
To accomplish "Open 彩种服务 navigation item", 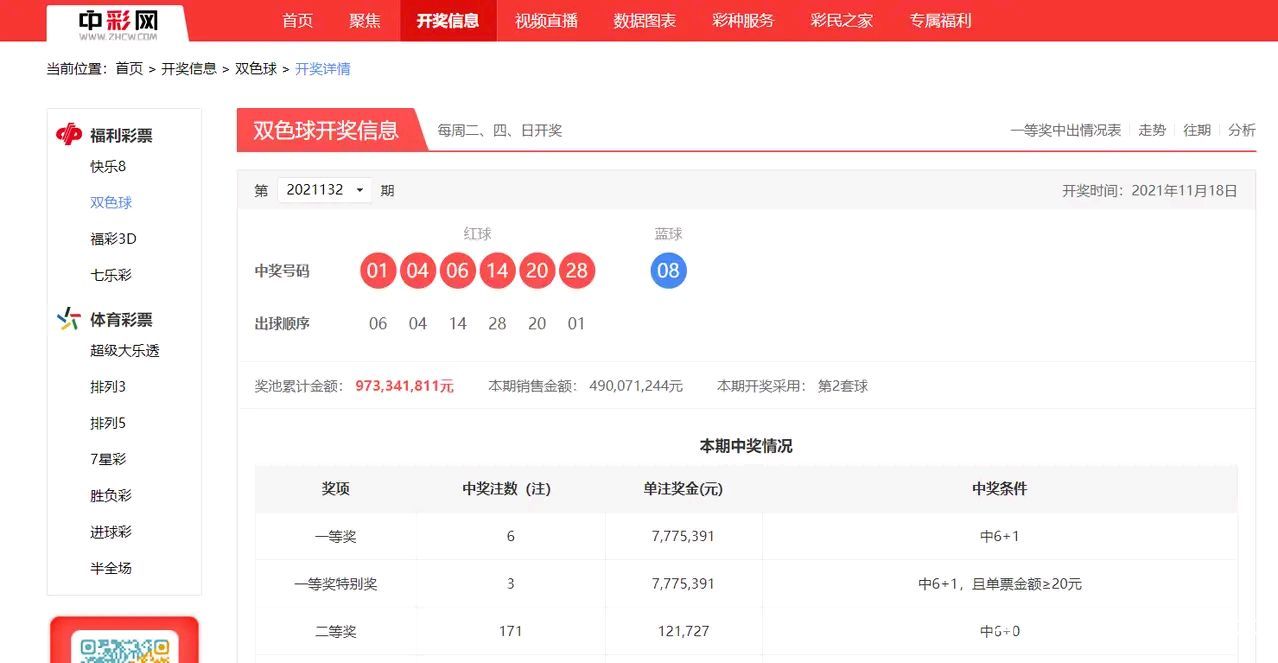I will point(743,20).
